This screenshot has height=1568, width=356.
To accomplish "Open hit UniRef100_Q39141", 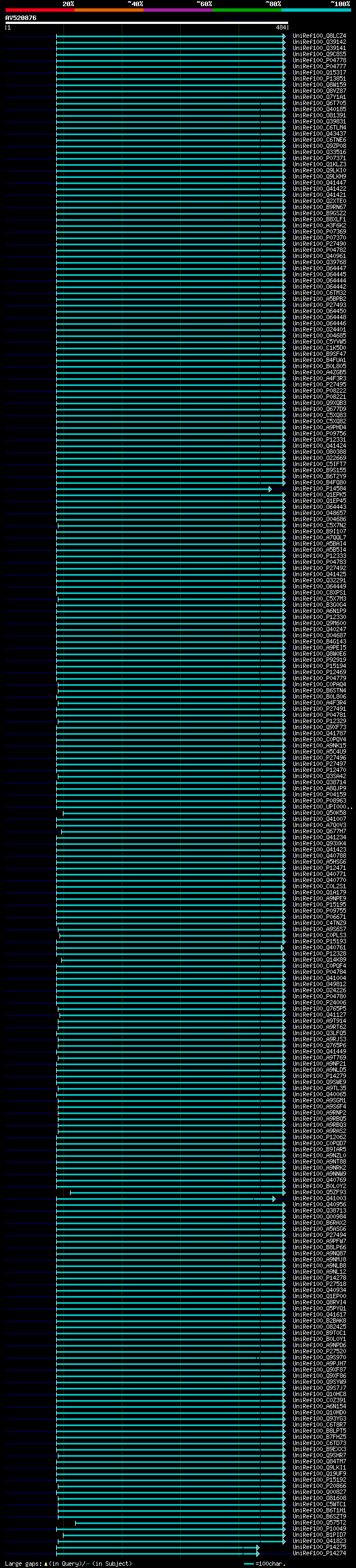I will 319,48.
